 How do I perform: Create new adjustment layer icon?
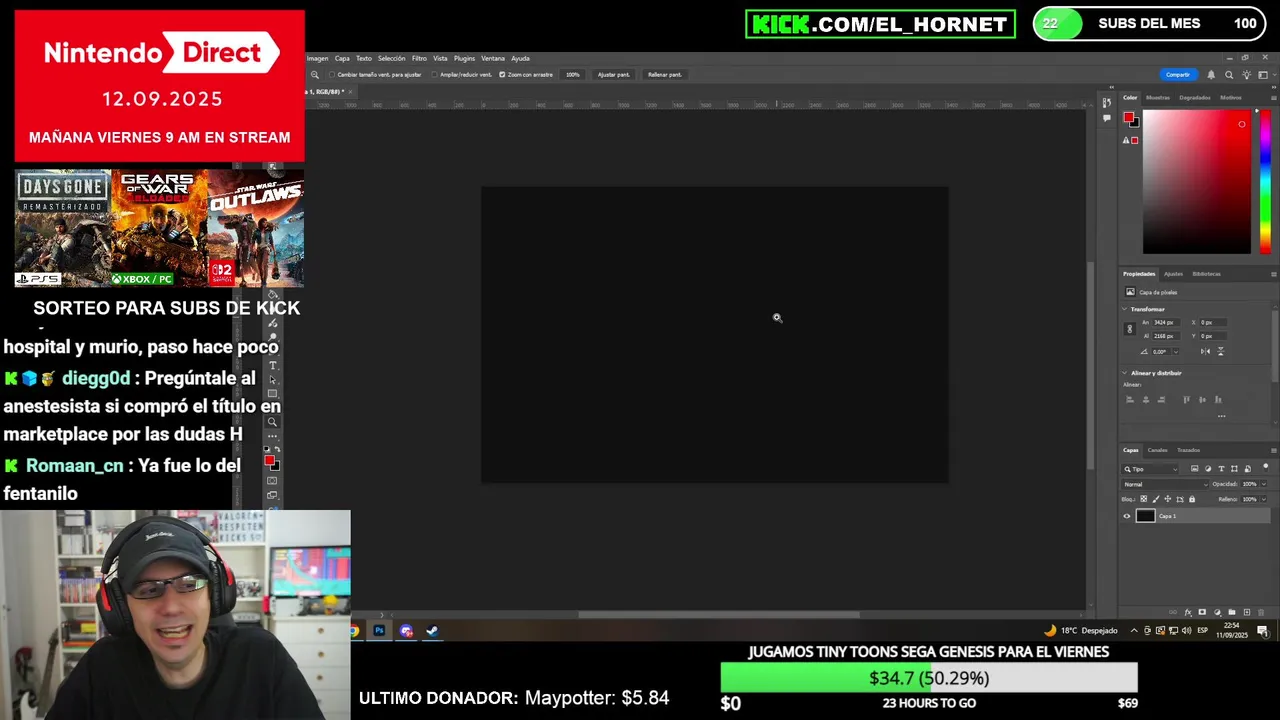(1217, 612)
